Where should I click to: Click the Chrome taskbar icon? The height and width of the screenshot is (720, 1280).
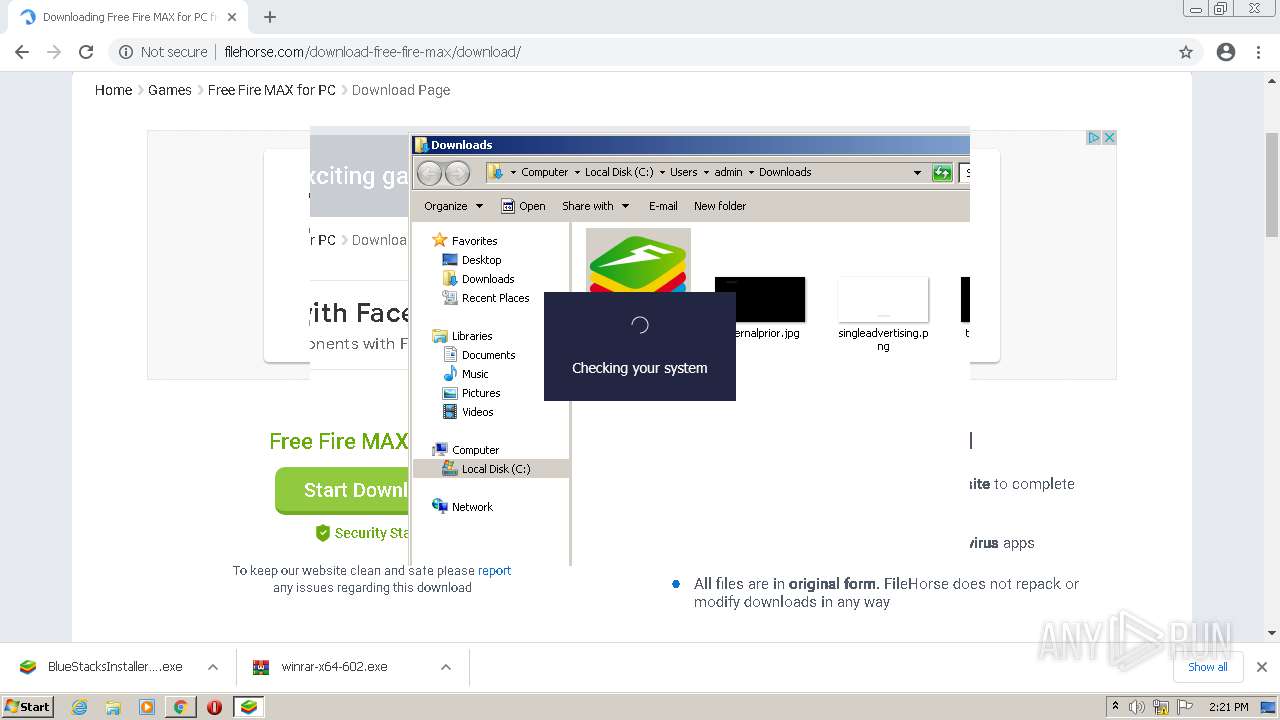tap(181, 707)
